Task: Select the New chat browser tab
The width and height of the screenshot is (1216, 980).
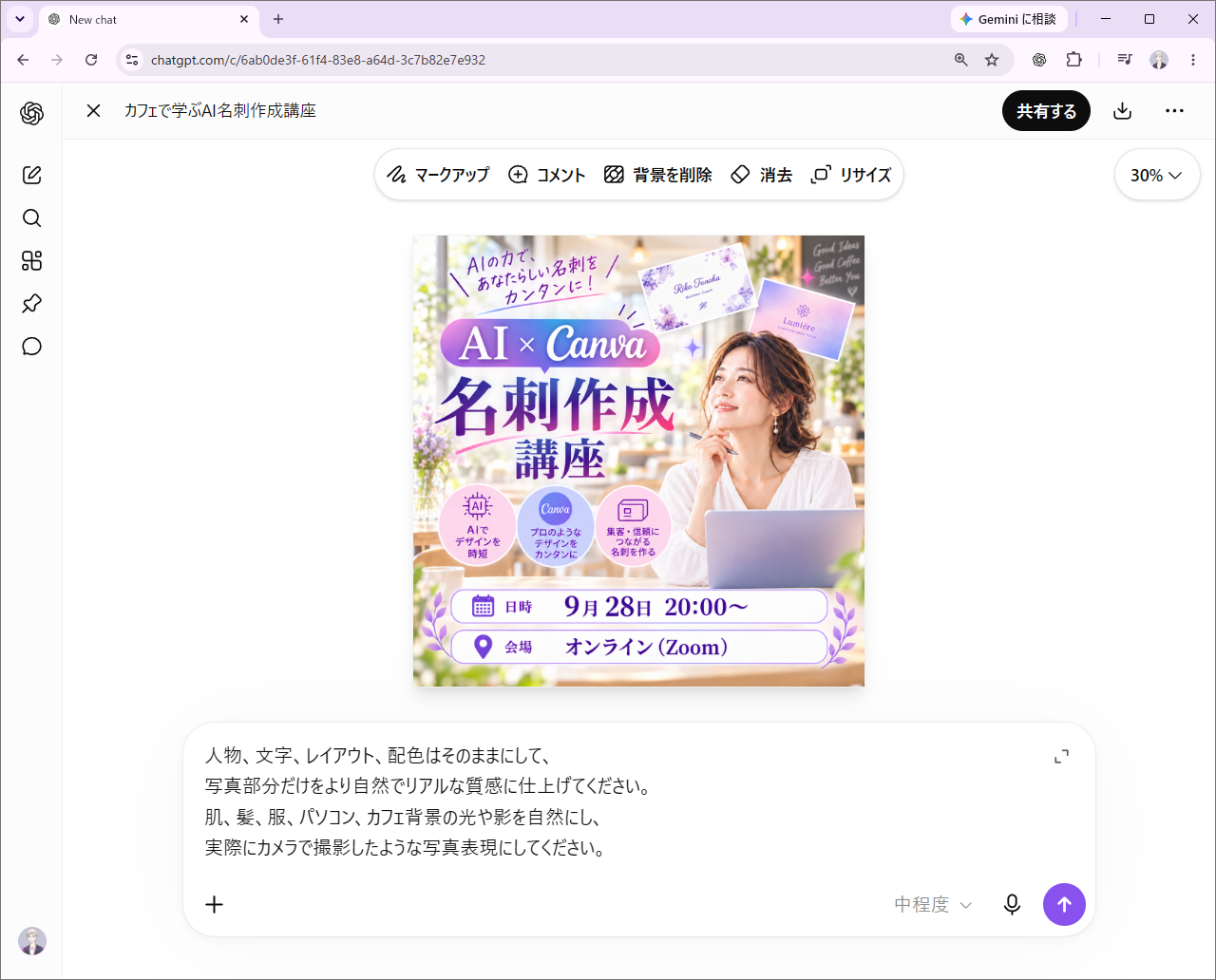Action: click(149, 19)
